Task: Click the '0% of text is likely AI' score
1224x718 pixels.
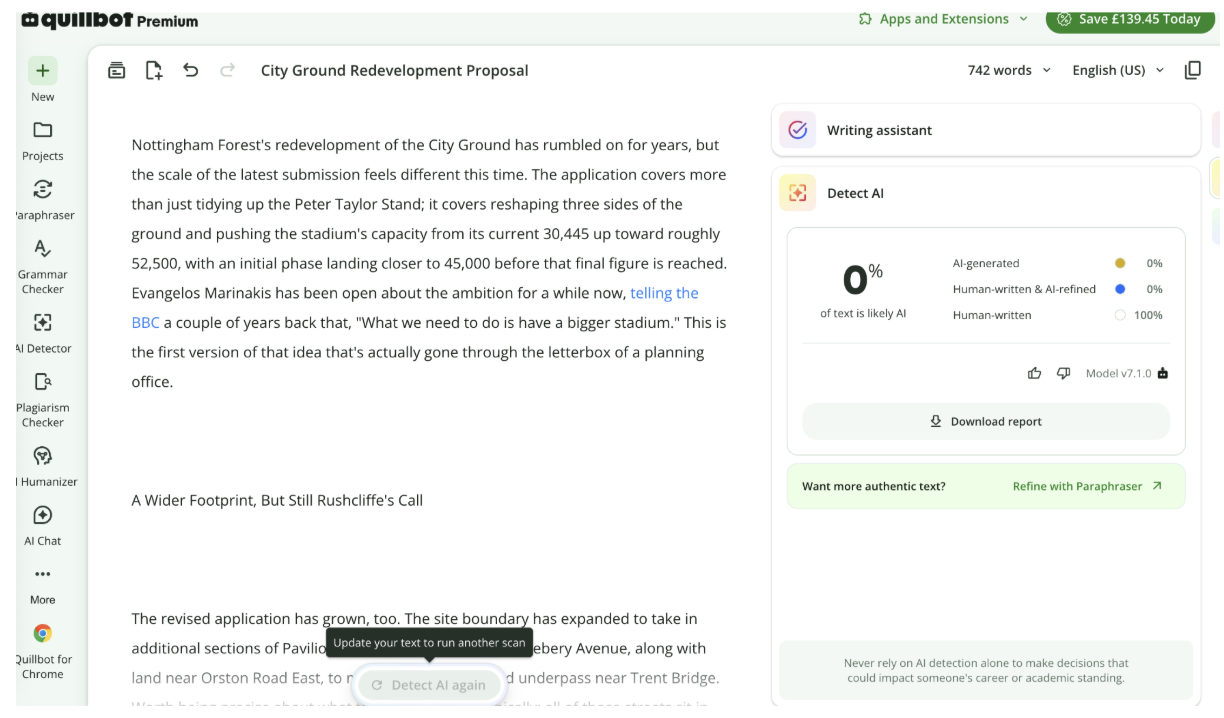Action: [x=863, y=289]
